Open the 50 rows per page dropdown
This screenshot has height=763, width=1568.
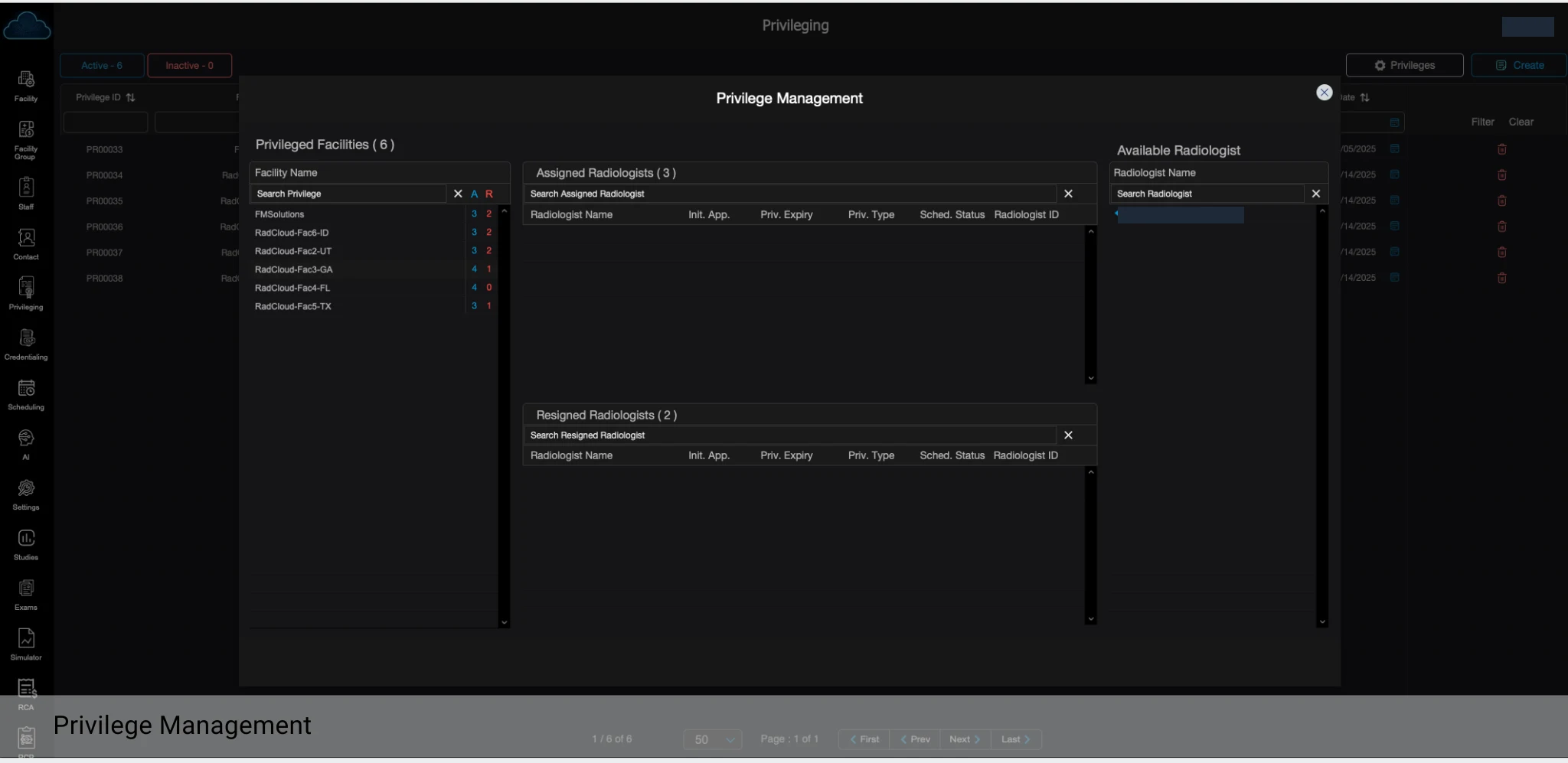point(713,739)
